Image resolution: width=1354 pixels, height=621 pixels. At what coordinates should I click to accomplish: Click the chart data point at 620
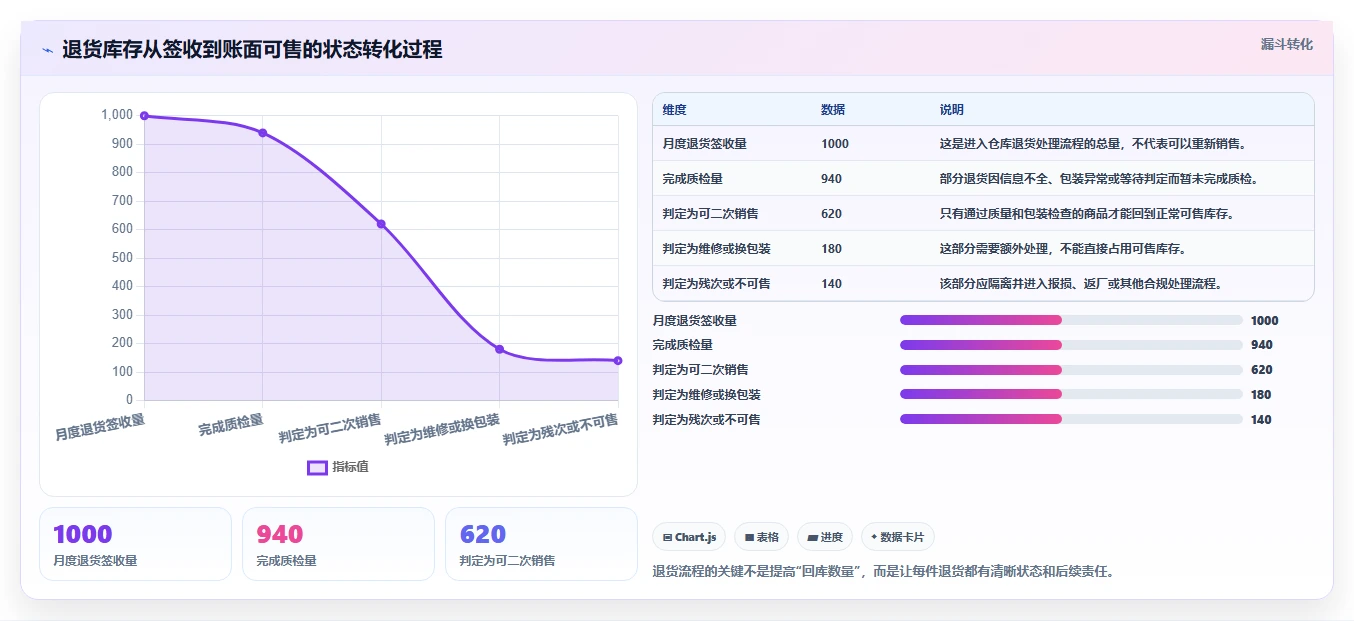click(x=381, y=224)
